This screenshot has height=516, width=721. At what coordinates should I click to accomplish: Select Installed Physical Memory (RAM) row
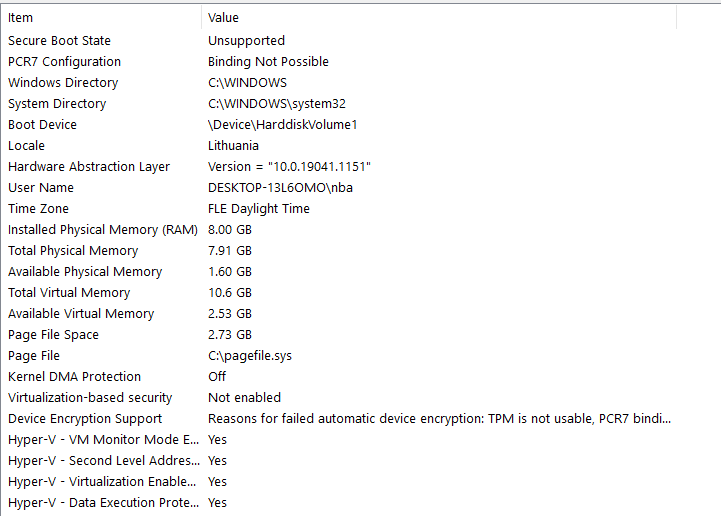coord(103,230)
